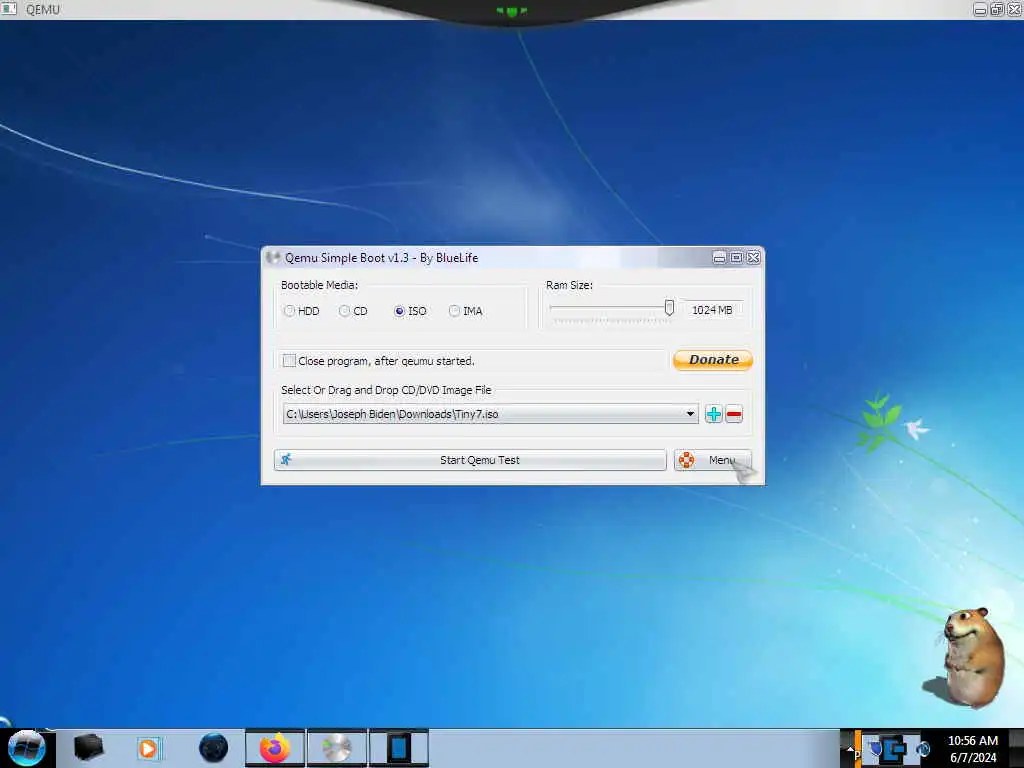Add an image file with plus icon
Viewport: 1024px width, 768px height.
(x=713, y=414)
